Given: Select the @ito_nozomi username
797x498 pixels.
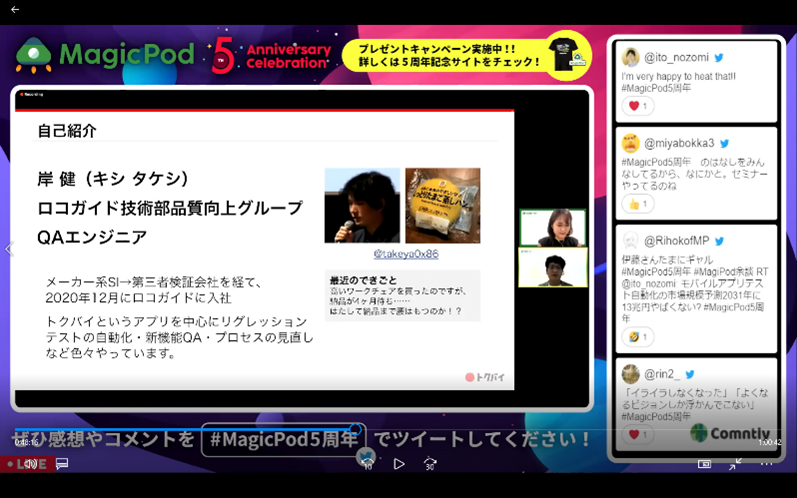Looking at the screenshot, I should tap(677, 57).
